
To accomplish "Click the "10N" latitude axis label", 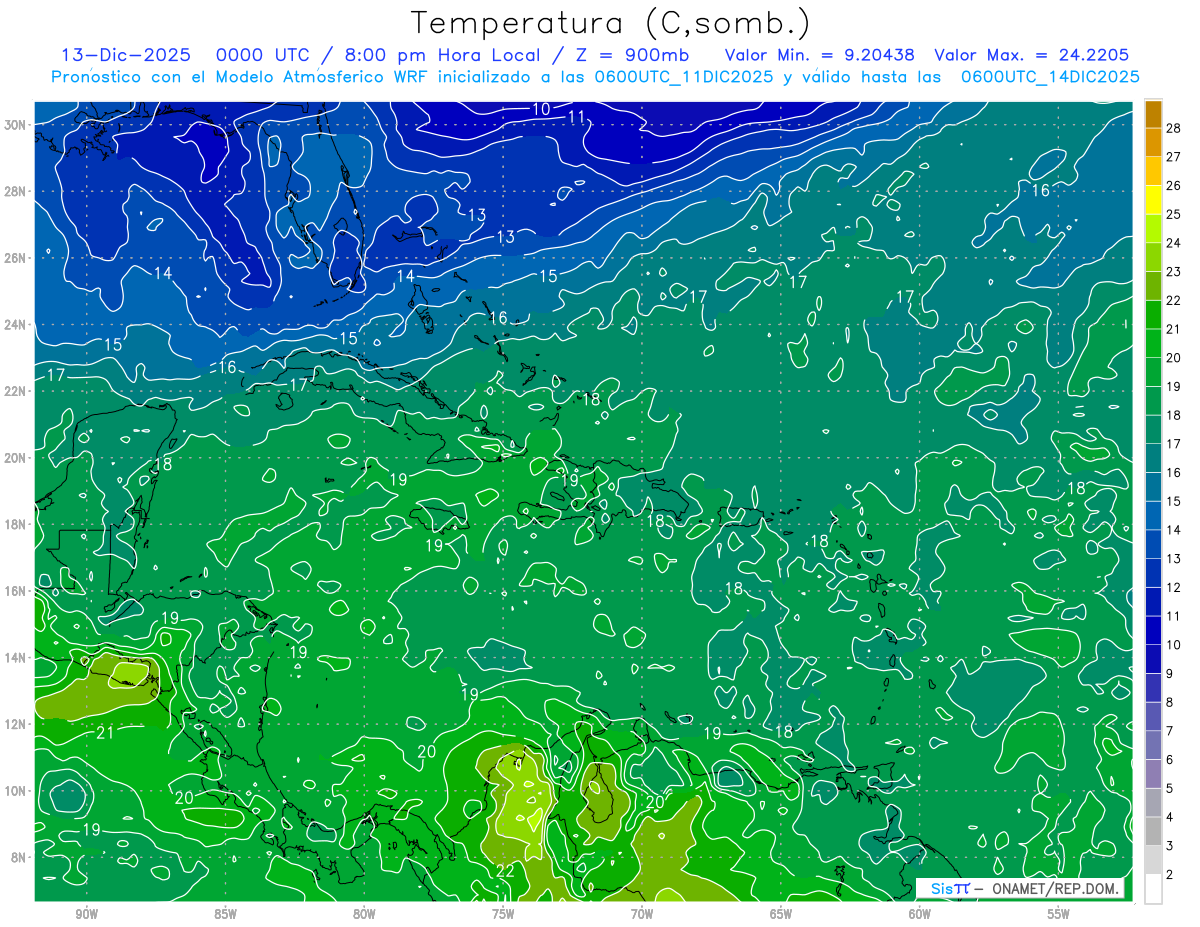I will [17, 791].
